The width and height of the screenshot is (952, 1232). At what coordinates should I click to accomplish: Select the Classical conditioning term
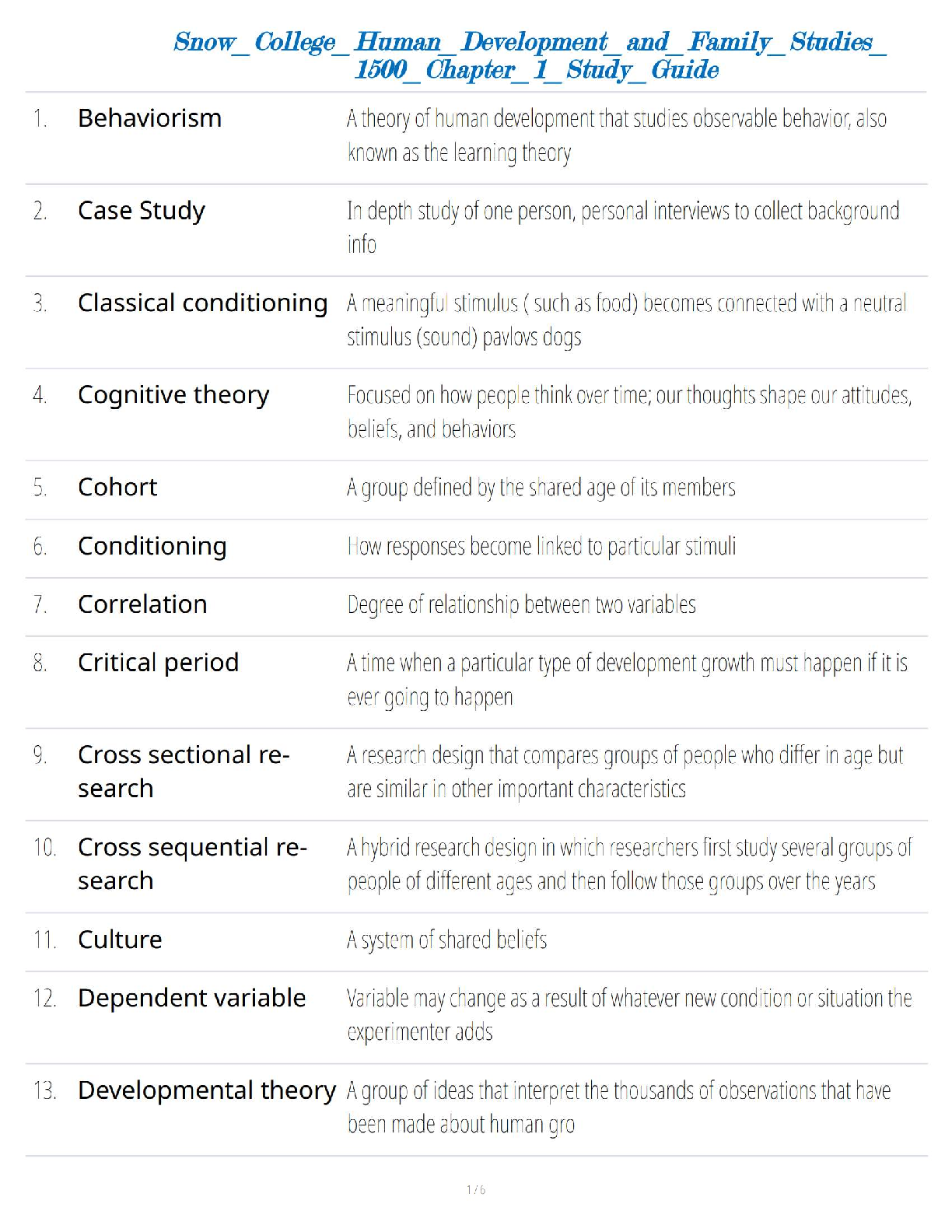pyautogui.click(x=202, y=303)
